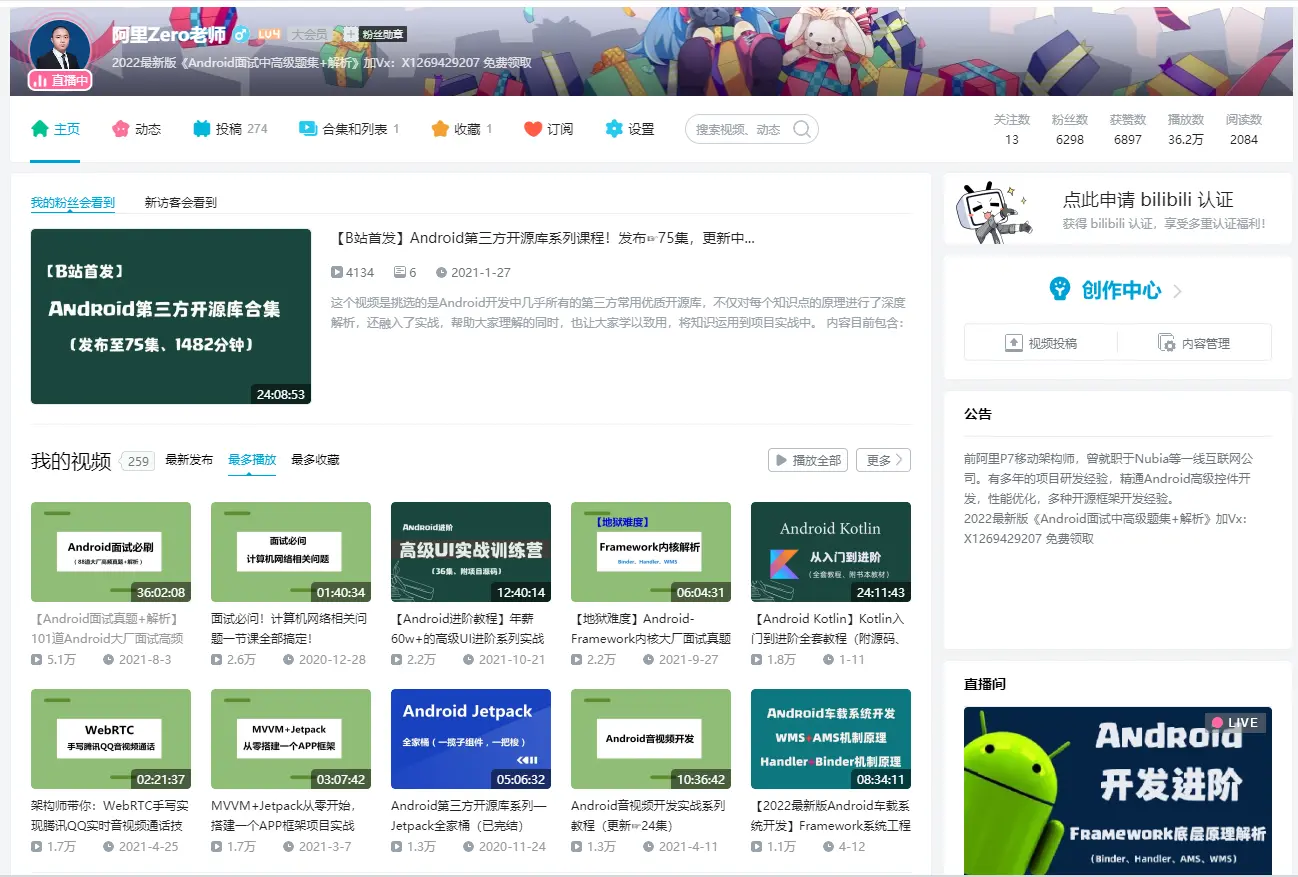Viewport: 1298px width, 877px height.
Task: Open the 关注数 13 following count
Action: point(1012,129)
